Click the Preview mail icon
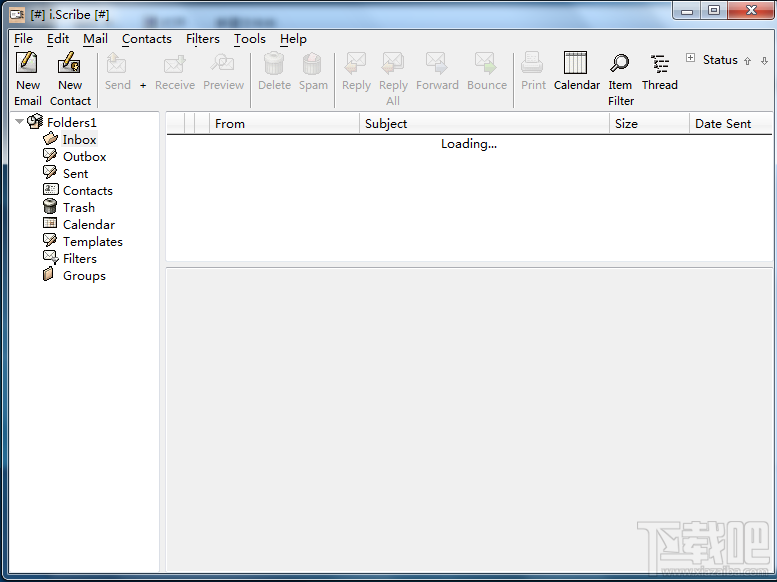777x582 pixels. coord(223,63)
